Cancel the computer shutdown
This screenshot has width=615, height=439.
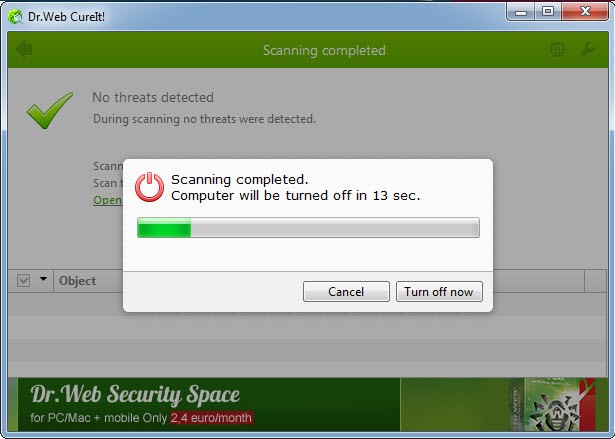(x=346, y=291)
